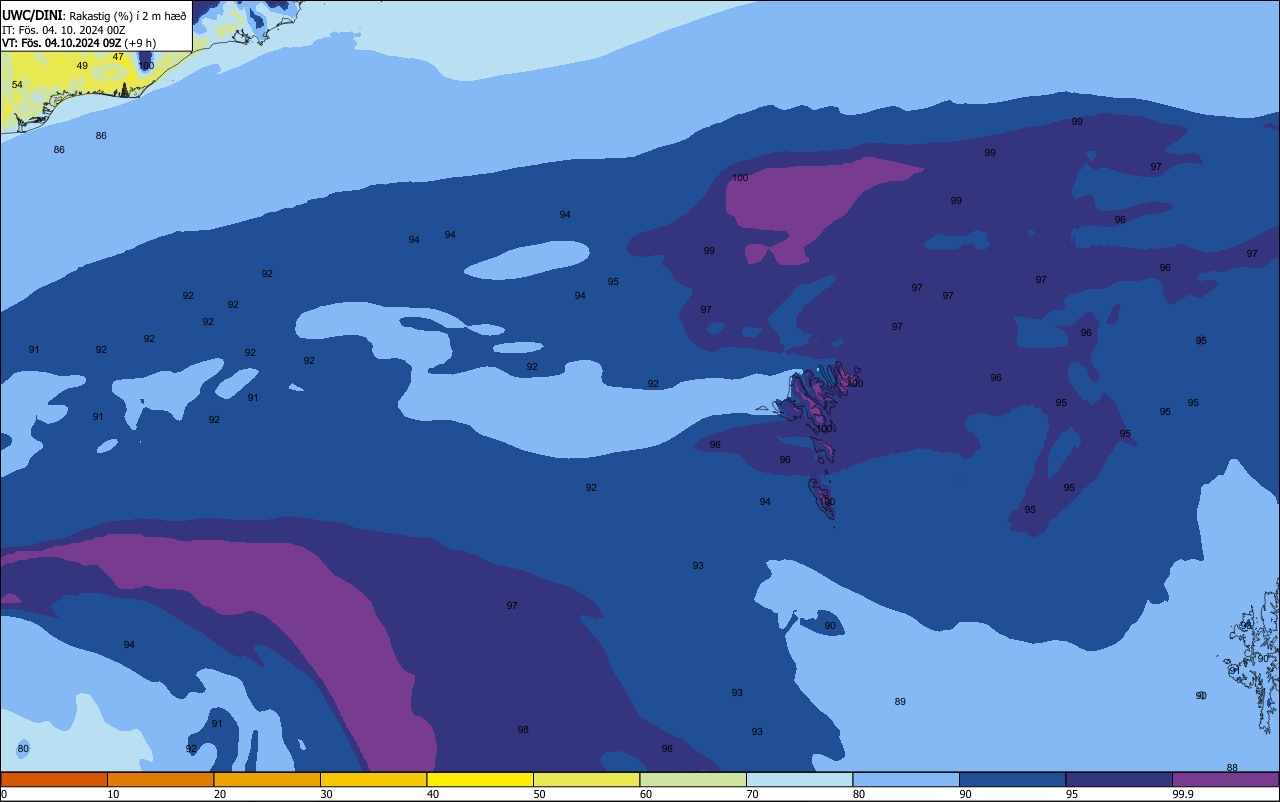Click the legend tick label '70'
Image resolution: width=1280 pixels, height=802 pixels.
pos(752,794)
